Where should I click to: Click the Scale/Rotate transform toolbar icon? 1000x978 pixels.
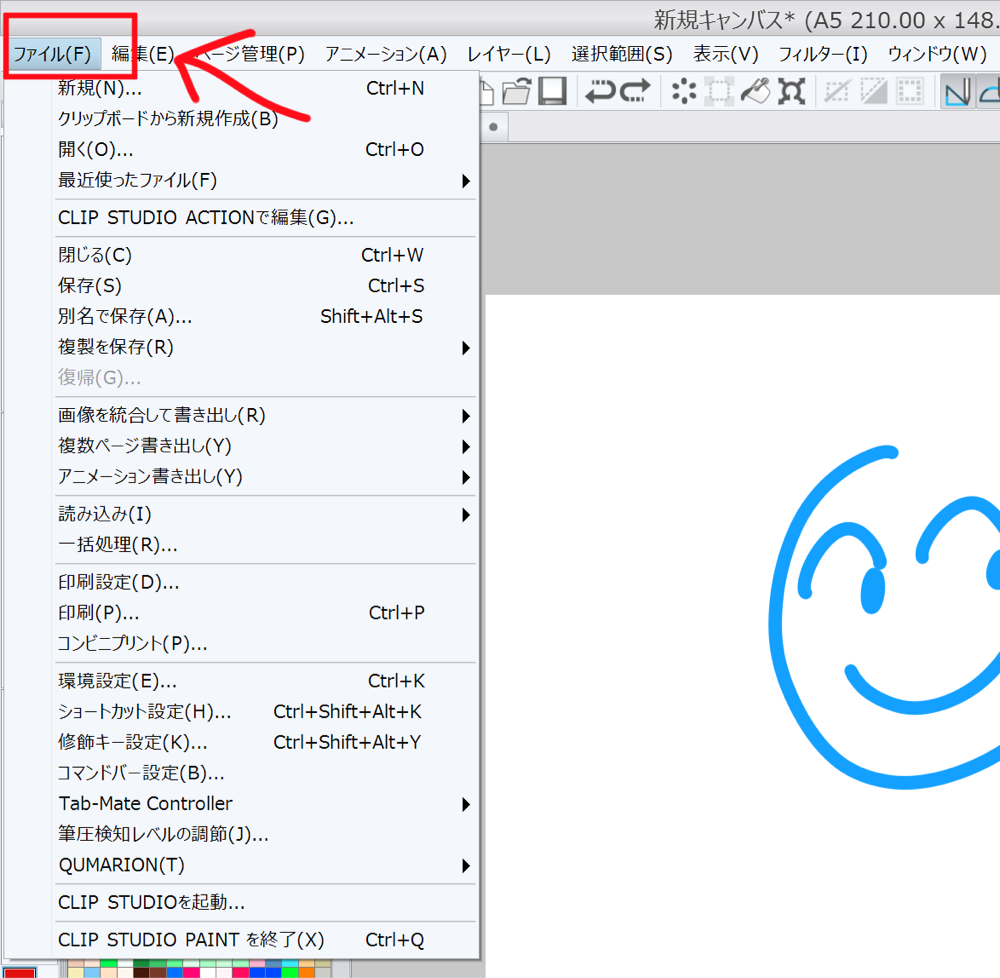pyautogui.click(x=791, y=91)
